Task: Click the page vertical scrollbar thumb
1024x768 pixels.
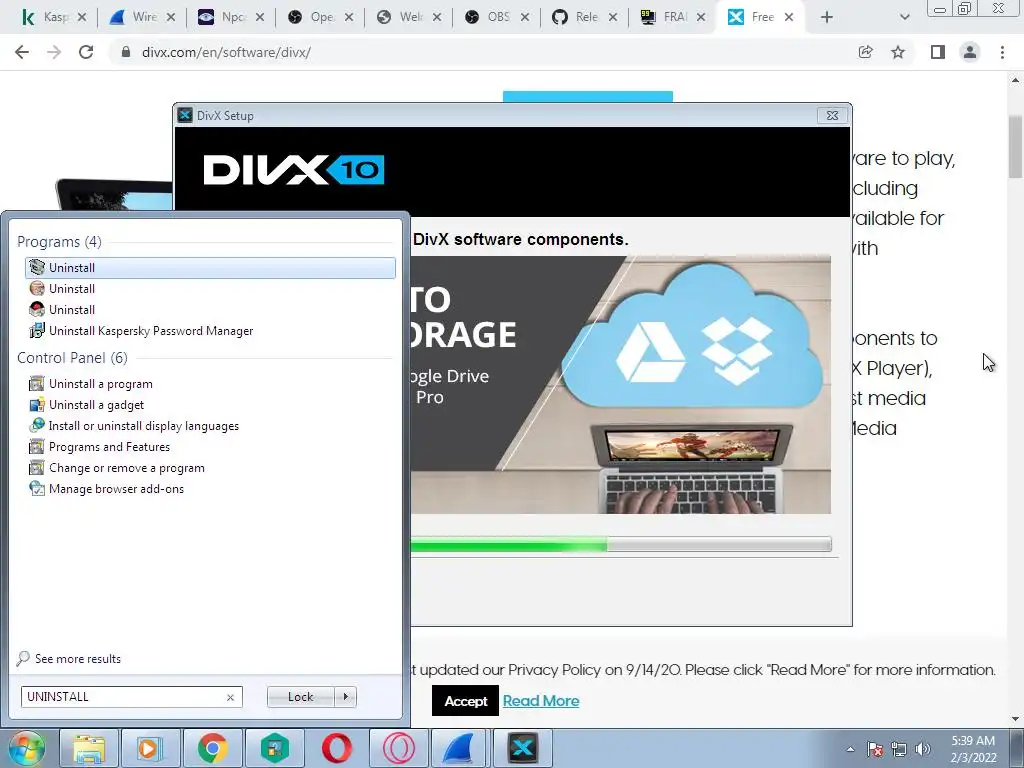Action: (x=1016, y=146)
